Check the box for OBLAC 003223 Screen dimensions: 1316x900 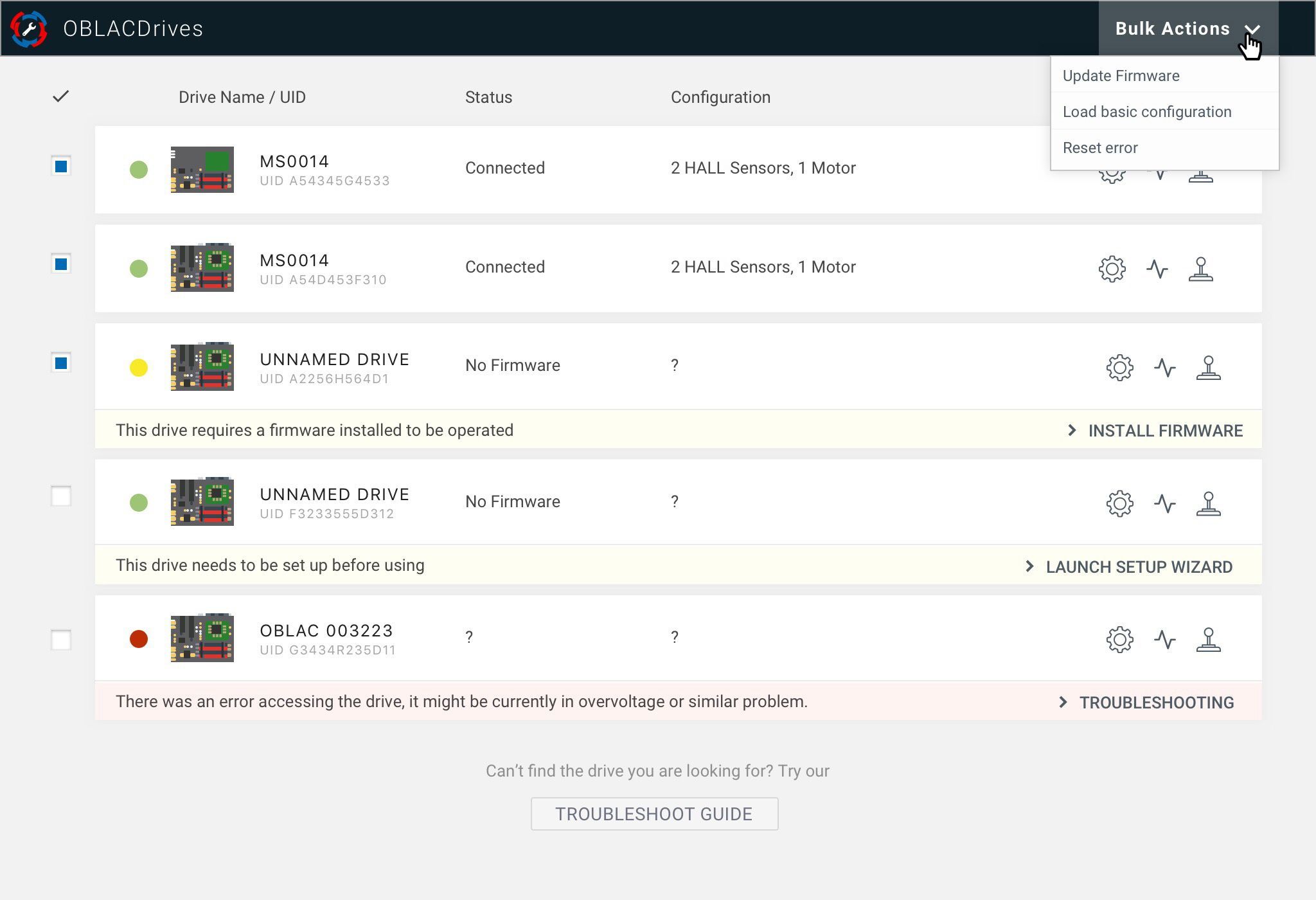(x=61, y=640)
